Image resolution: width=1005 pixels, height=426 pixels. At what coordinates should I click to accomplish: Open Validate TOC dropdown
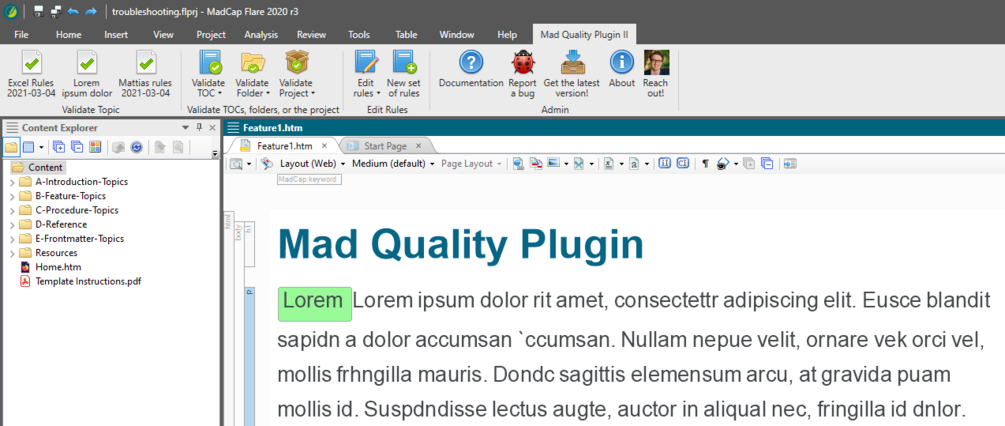tap(208, 74)
